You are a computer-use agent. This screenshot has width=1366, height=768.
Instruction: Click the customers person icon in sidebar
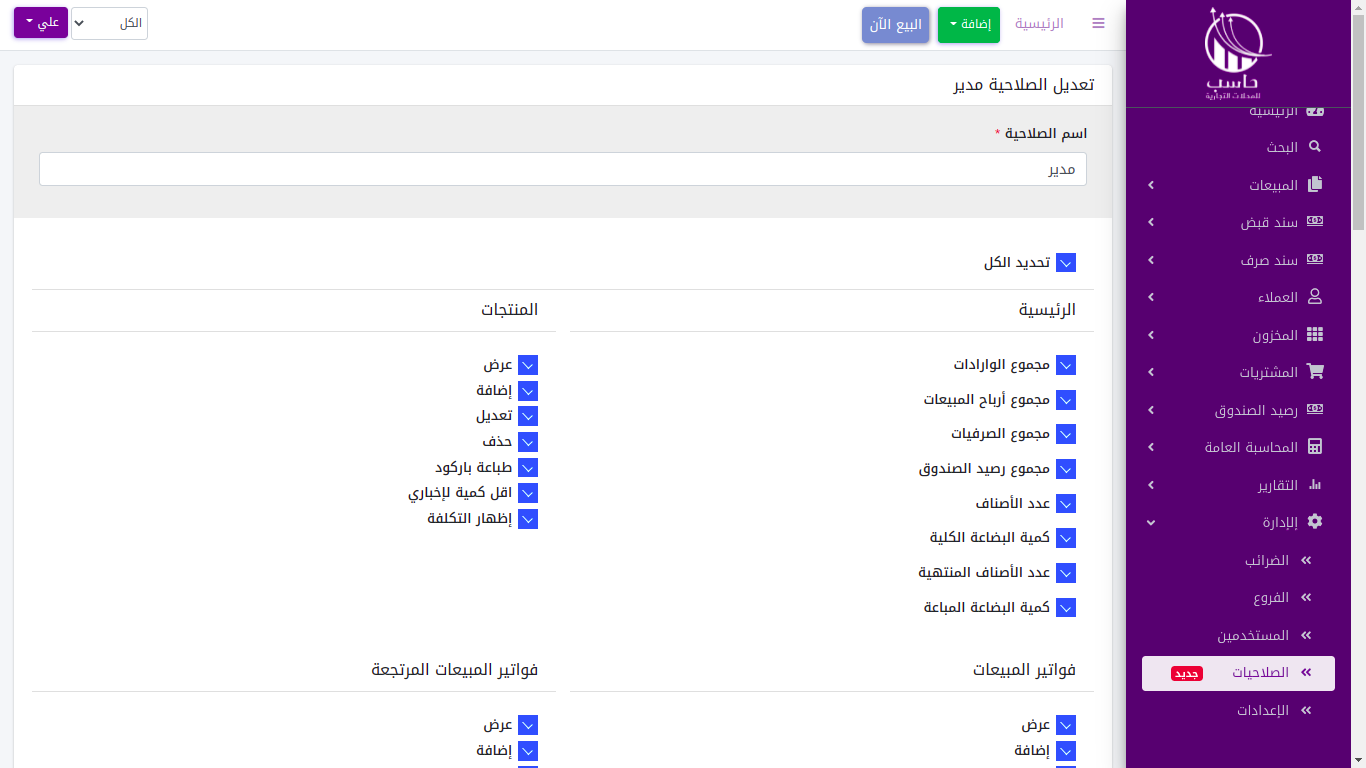(x=1315, y=297)
